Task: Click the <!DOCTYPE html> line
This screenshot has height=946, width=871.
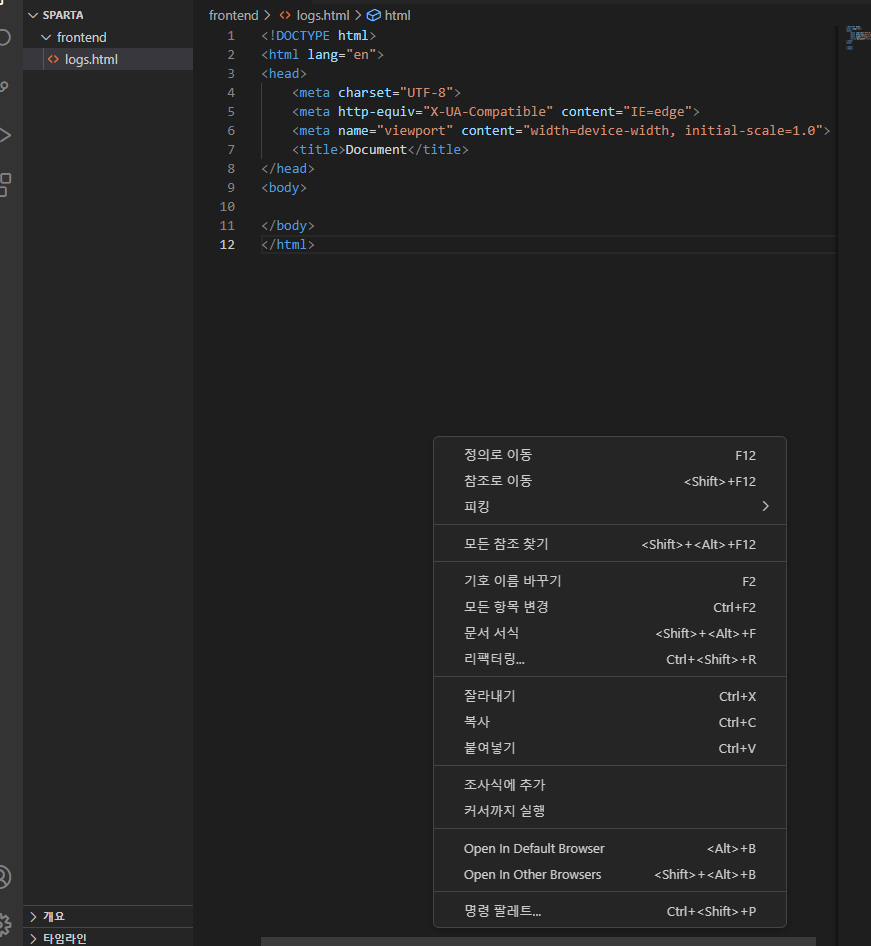Action: click(x=318, y=36)
